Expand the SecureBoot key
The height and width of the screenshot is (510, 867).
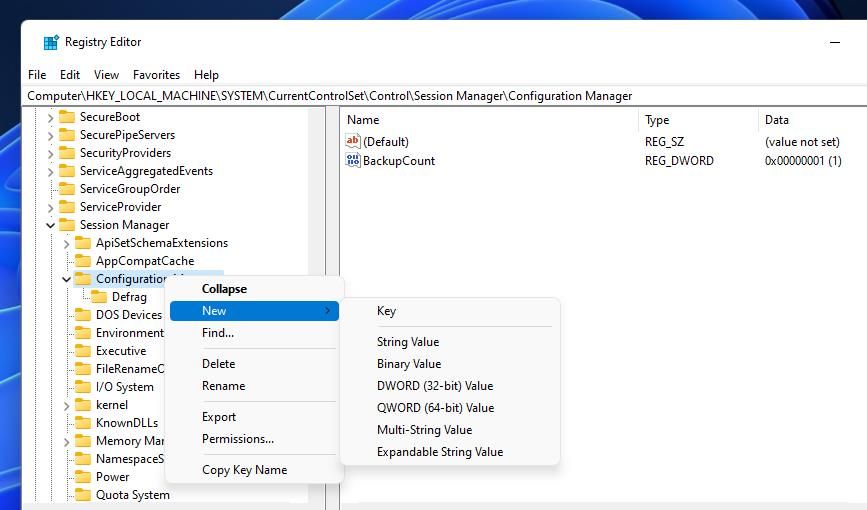pyautogui.click(x=50, y=117)
